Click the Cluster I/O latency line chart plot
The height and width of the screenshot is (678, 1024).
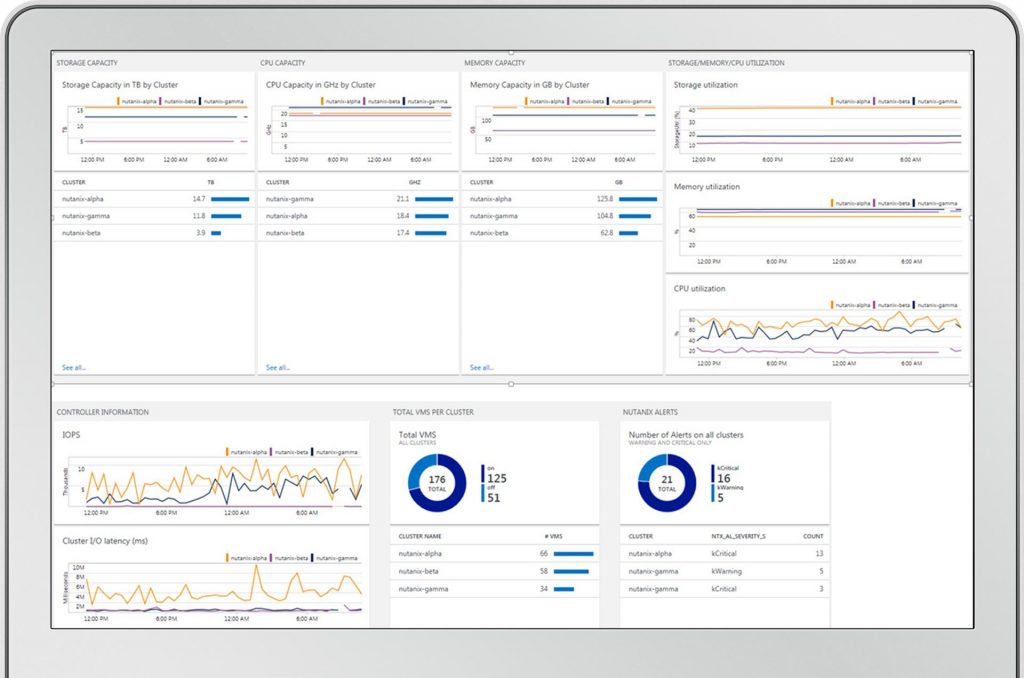223,588
